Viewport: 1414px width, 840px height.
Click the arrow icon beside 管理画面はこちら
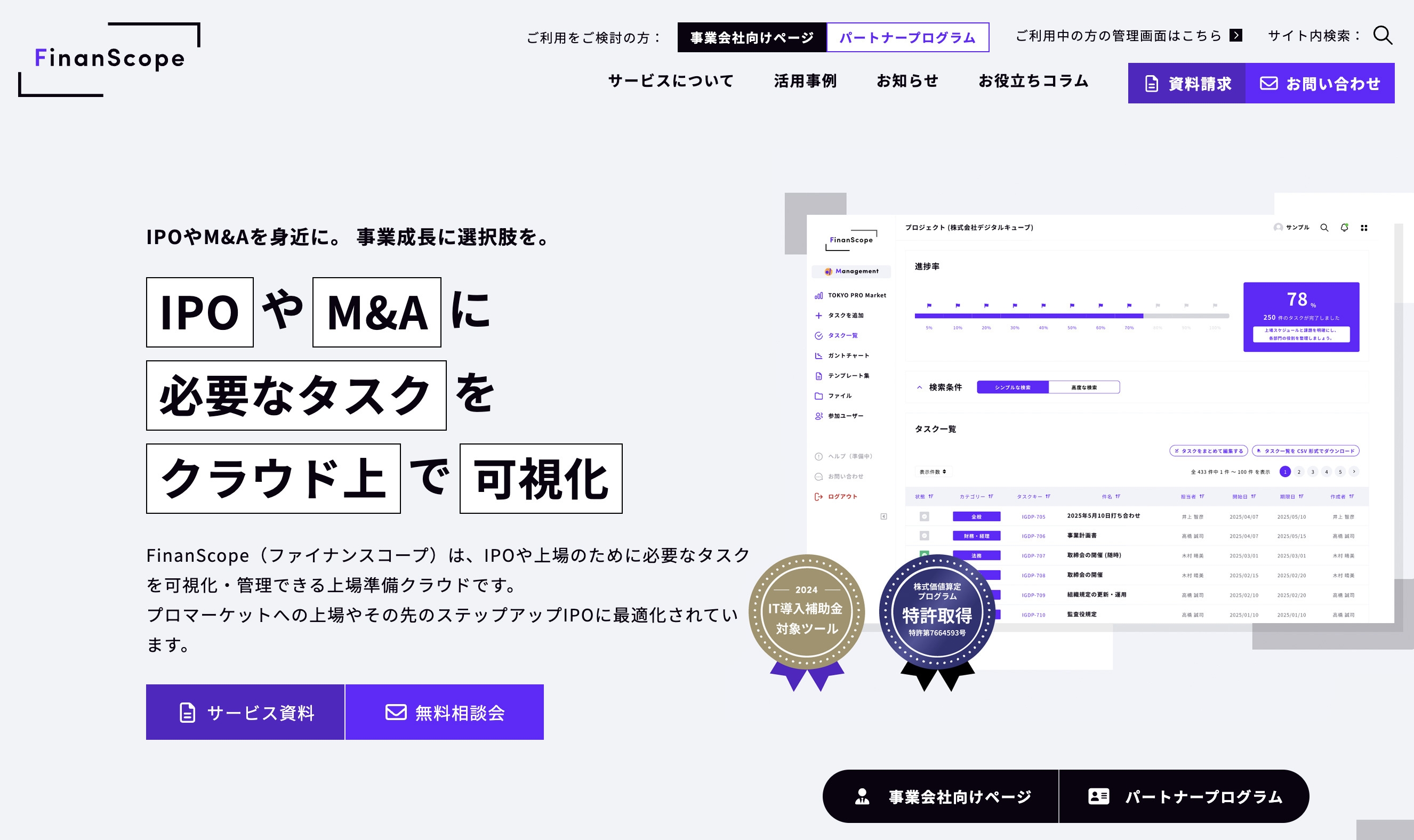click(1236, 36)
